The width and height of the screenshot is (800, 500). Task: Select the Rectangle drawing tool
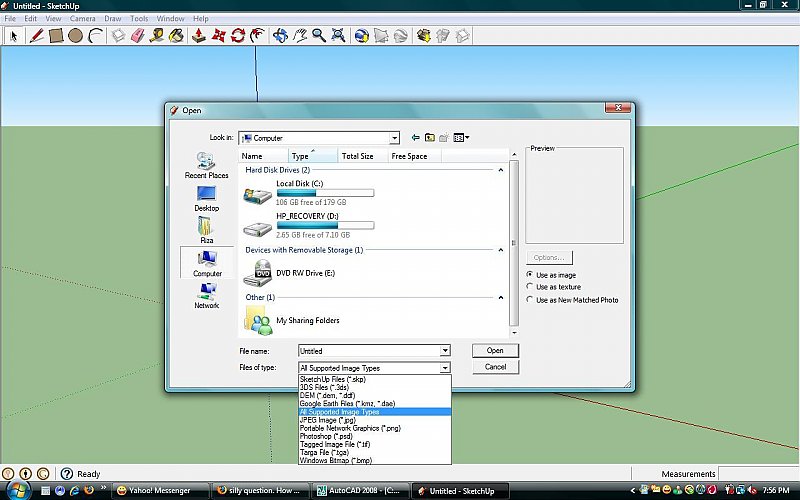[56, 36]
